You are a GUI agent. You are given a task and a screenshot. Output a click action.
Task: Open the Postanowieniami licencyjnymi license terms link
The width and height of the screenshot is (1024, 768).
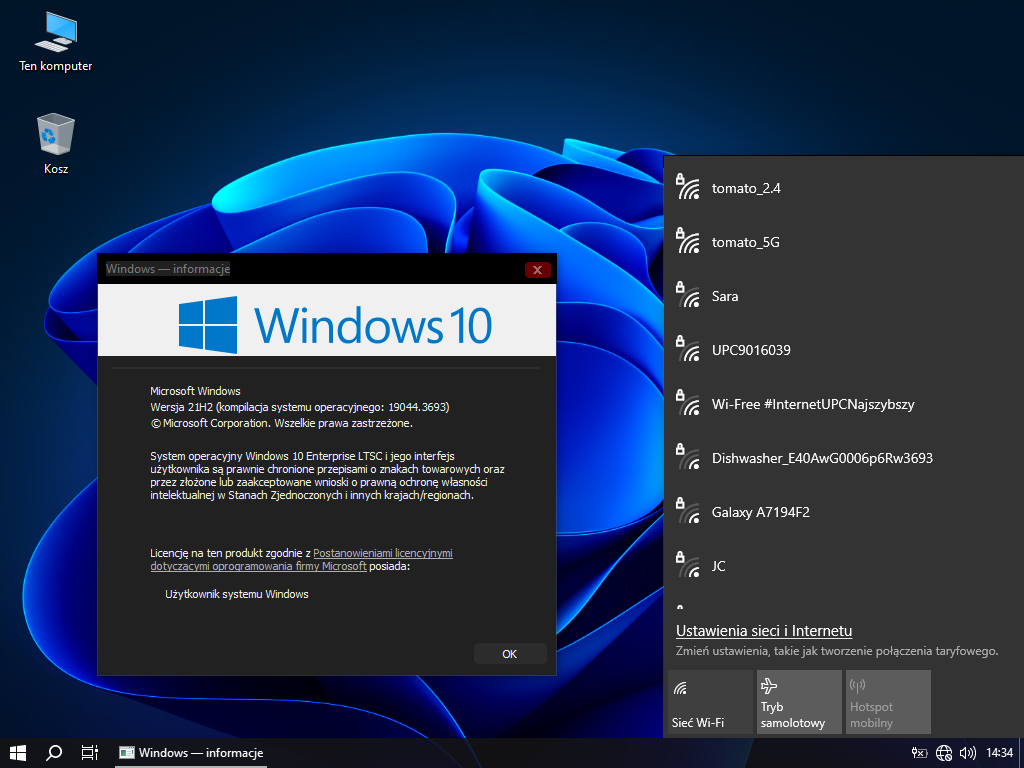pos(382,552)
